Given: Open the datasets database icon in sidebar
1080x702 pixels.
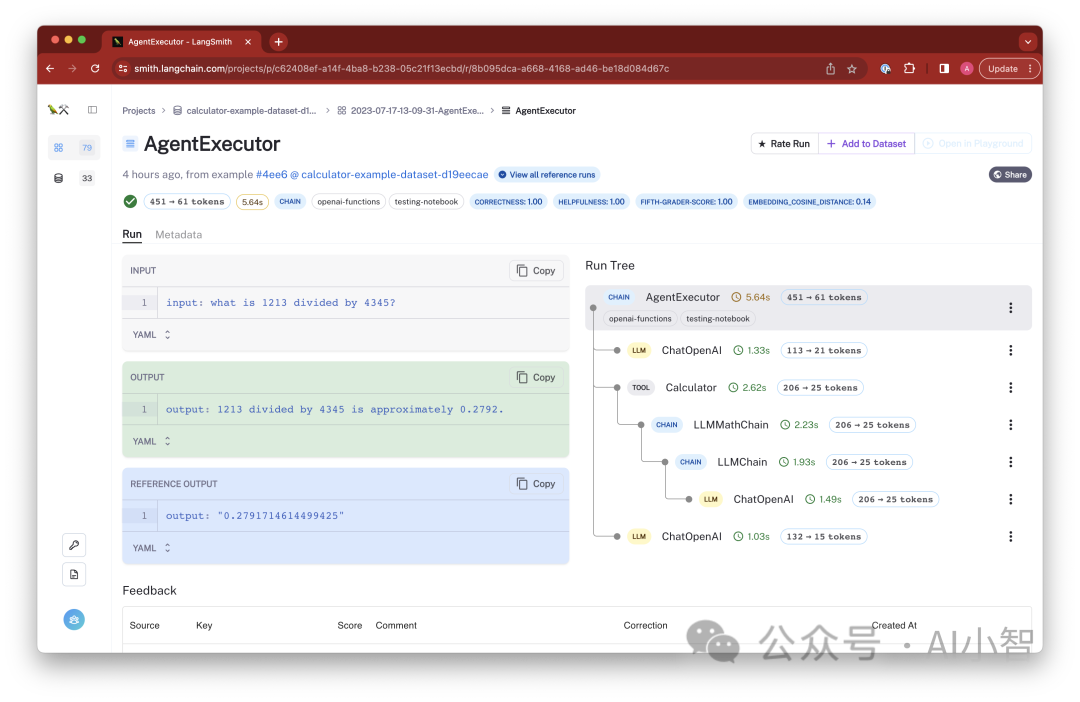Looking at the screenshot, I should pyautogui.click(x=59, y=178).
